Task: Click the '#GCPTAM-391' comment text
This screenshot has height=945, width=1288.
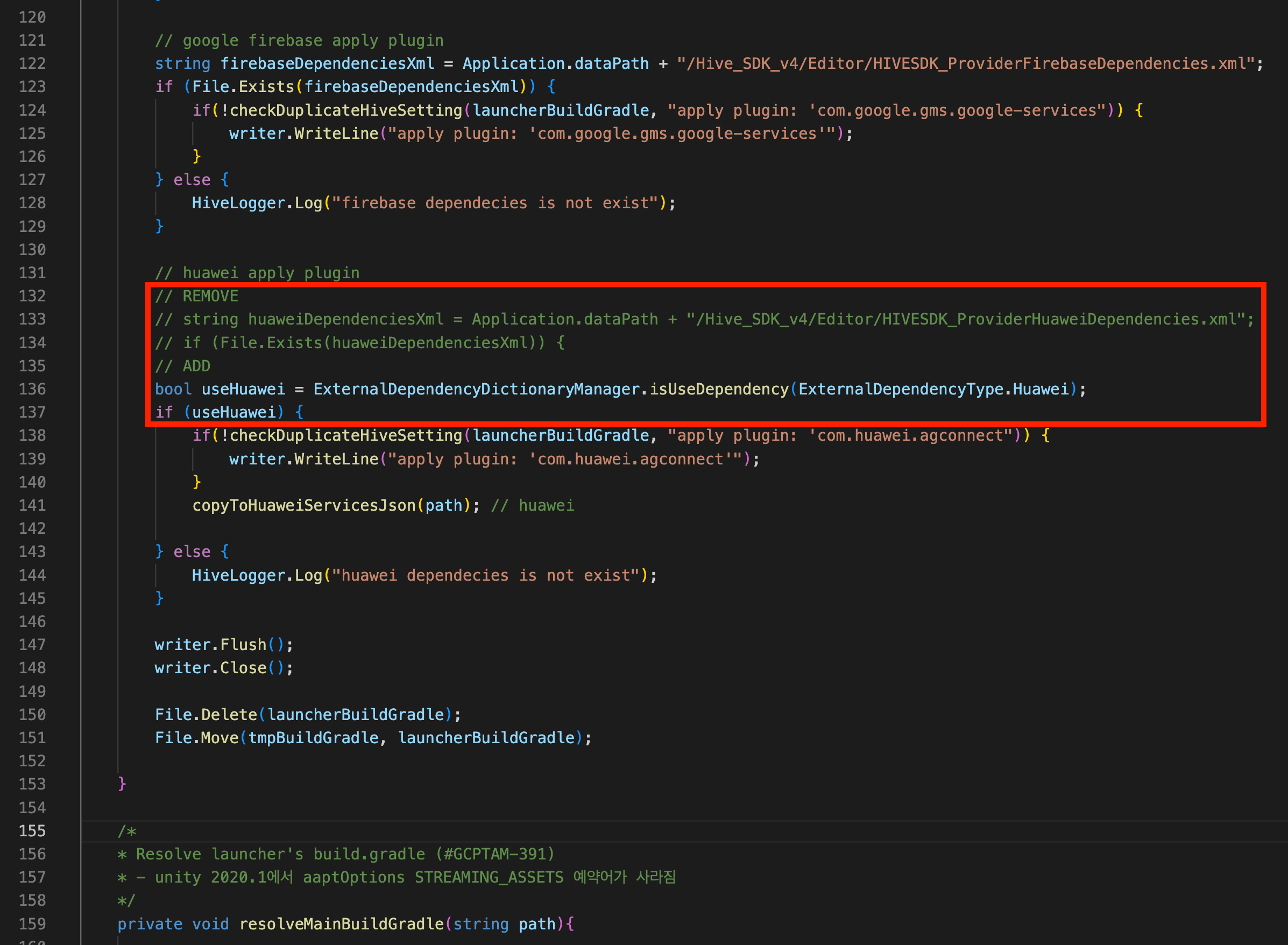Action: 495,854
